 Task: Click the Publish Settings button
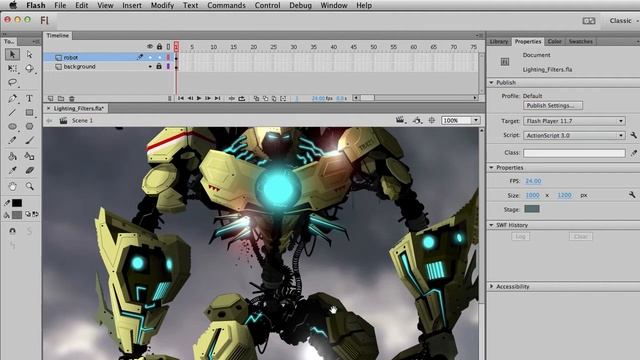(x=553, y=105)
